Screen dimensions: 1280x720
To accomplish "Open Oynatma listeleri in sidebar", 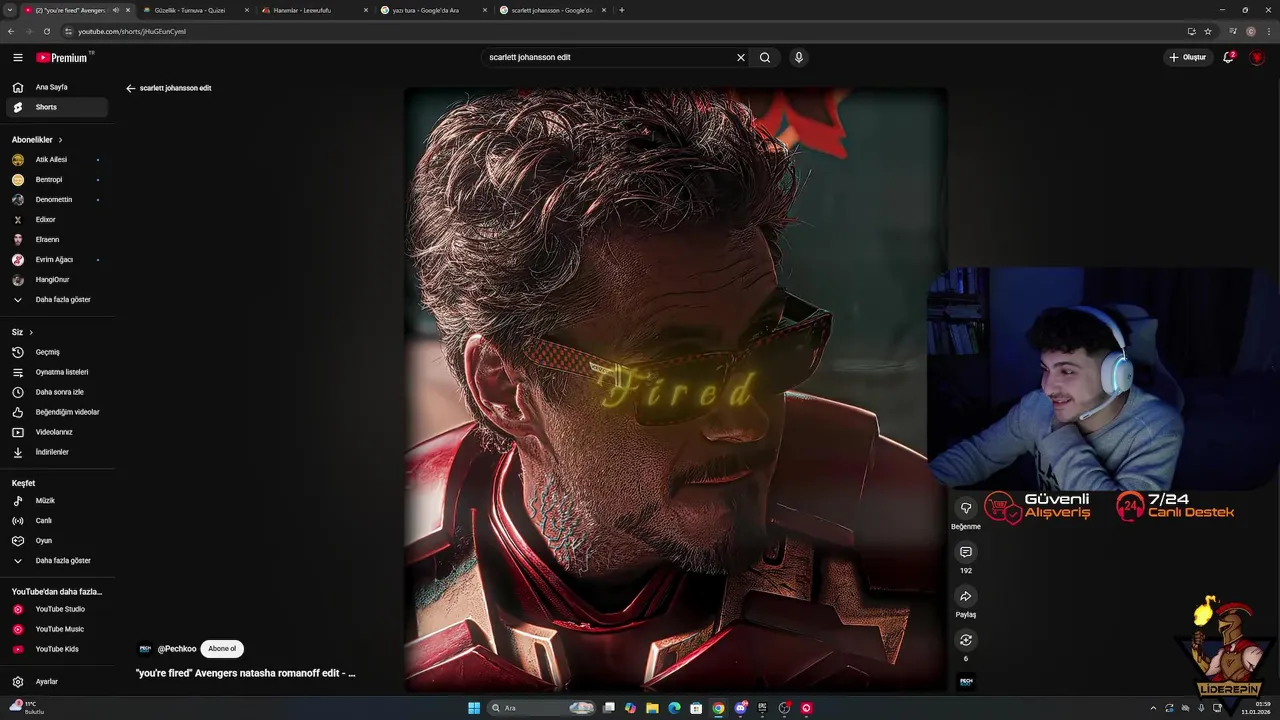I will click(57, 372).
